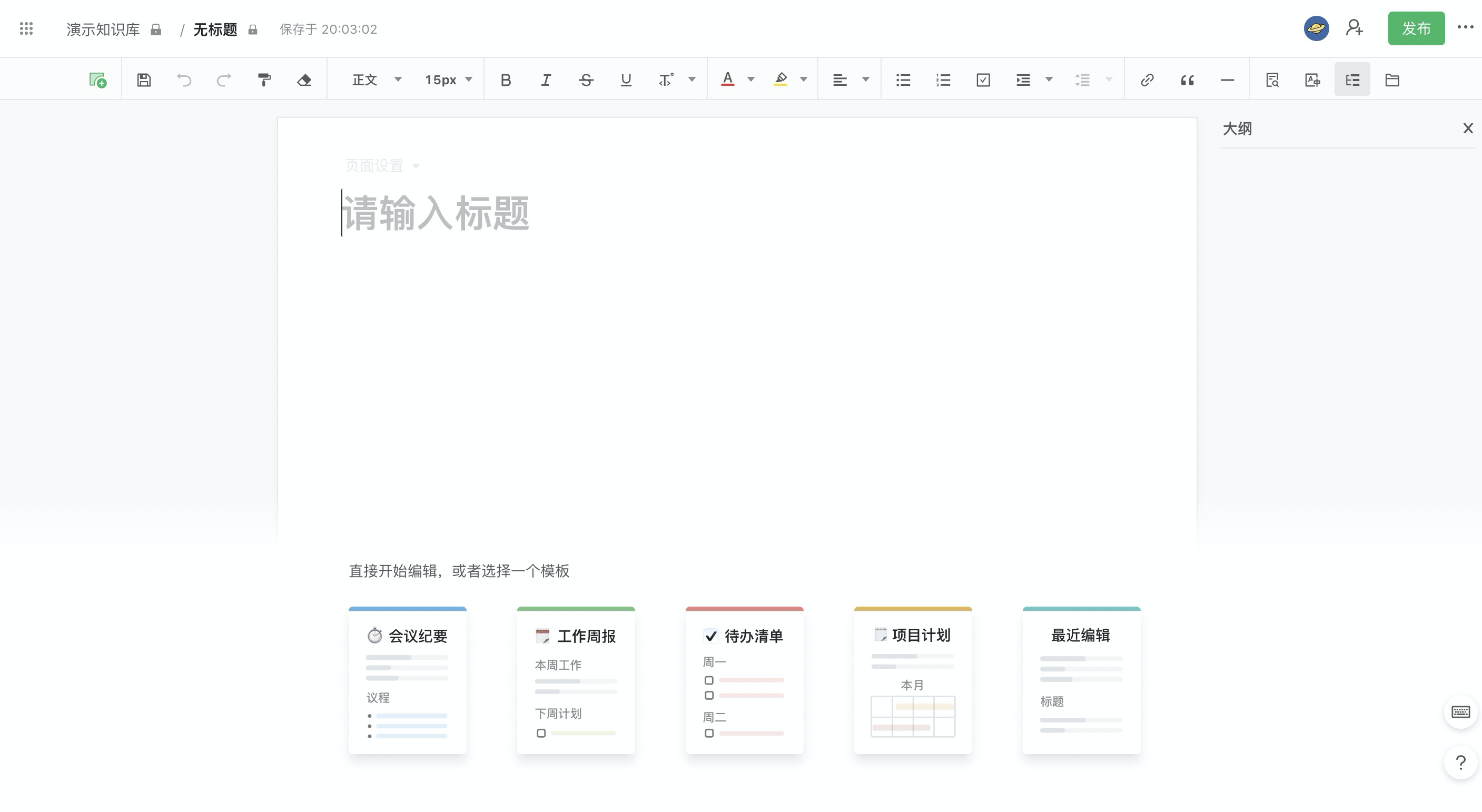This screenshot has width=1482, height=812.
Task: Click the translate document icon
Action: coord(1312,80)
